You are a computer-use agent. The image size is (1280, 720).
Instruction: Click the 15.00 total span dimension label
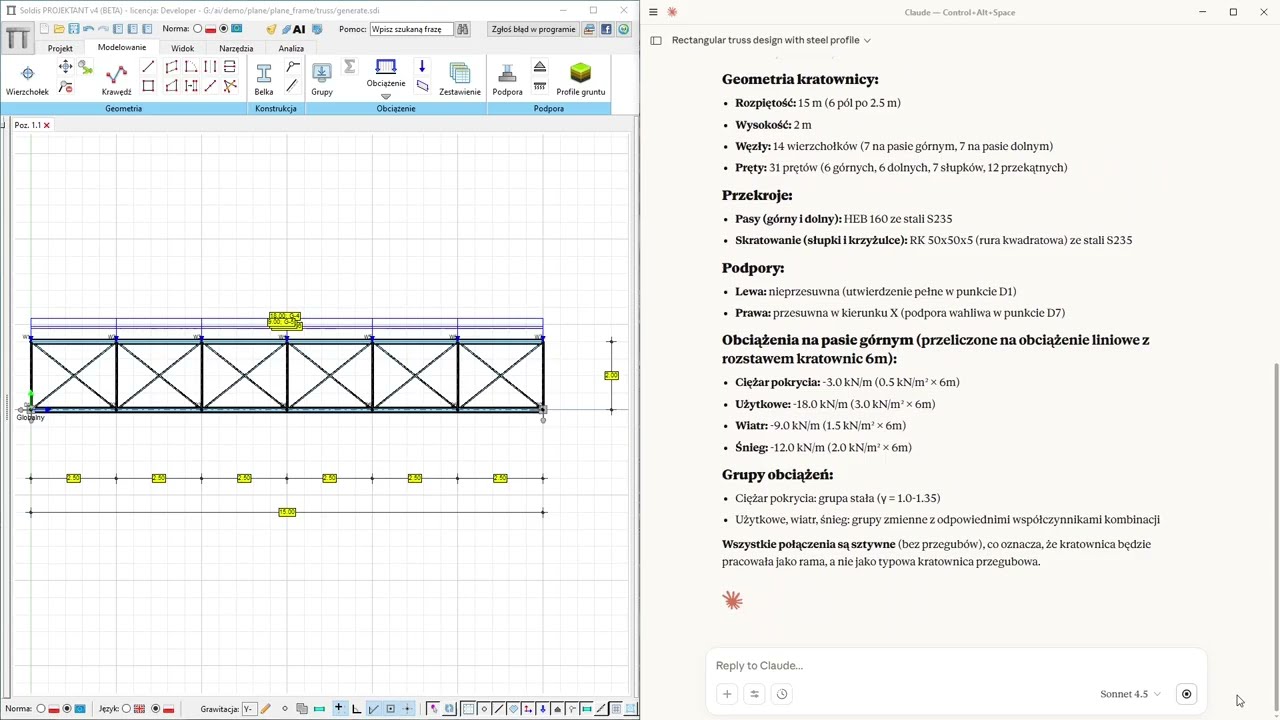[x=287, y=512]
